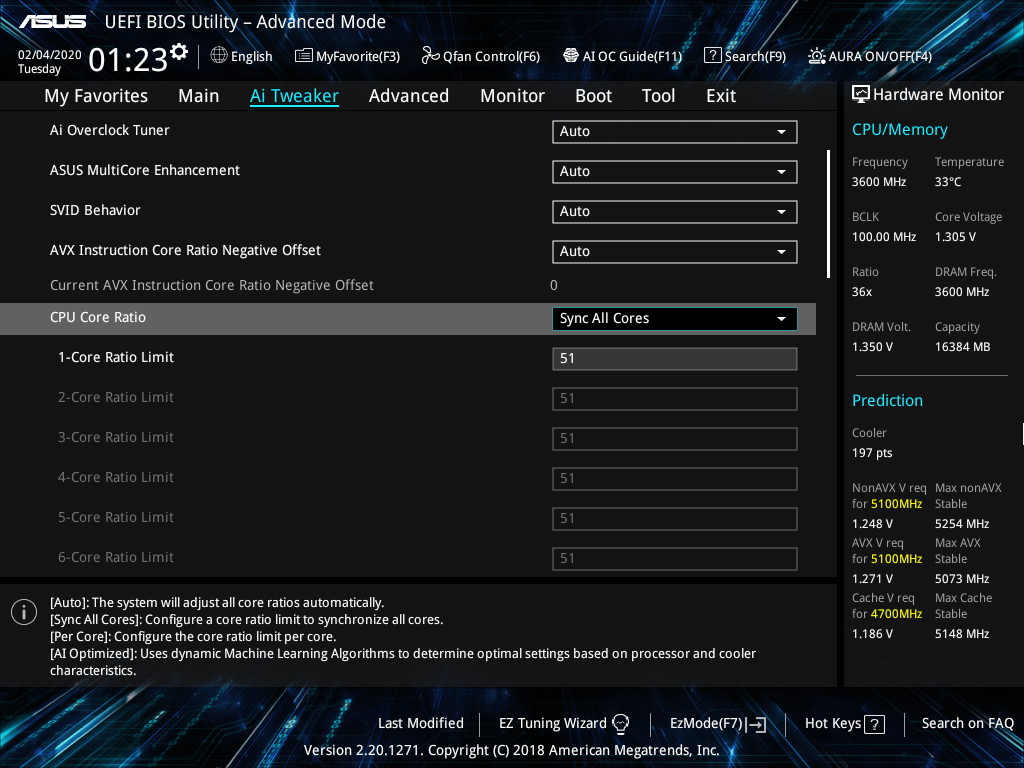The height and width of the screenshot is (768, 1024).
Task: Click the ASUS logo
Action: [x=52, y=22]
